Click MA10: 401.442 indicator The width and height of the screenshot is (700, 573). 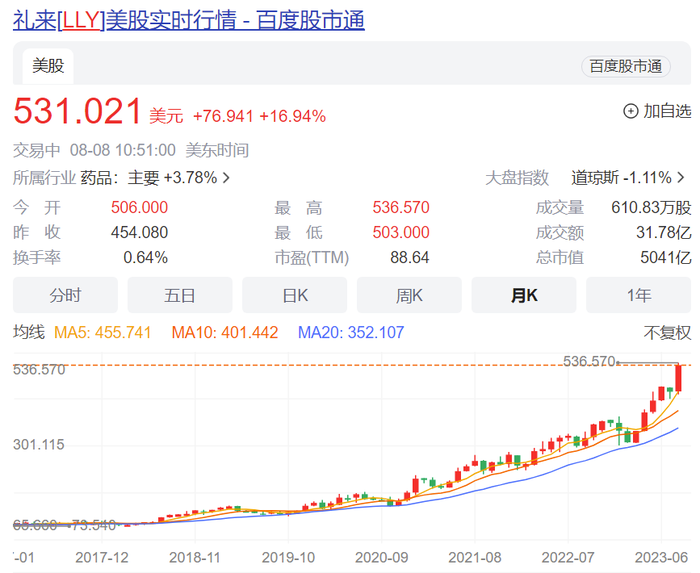[225, 332]
